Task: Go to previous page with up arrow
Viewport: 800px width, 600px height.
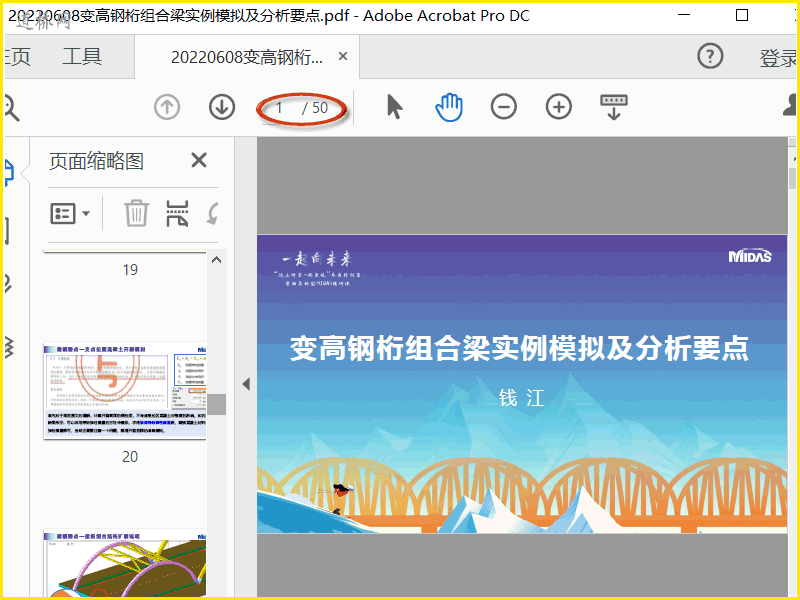Action: click(x=167, y=108)
